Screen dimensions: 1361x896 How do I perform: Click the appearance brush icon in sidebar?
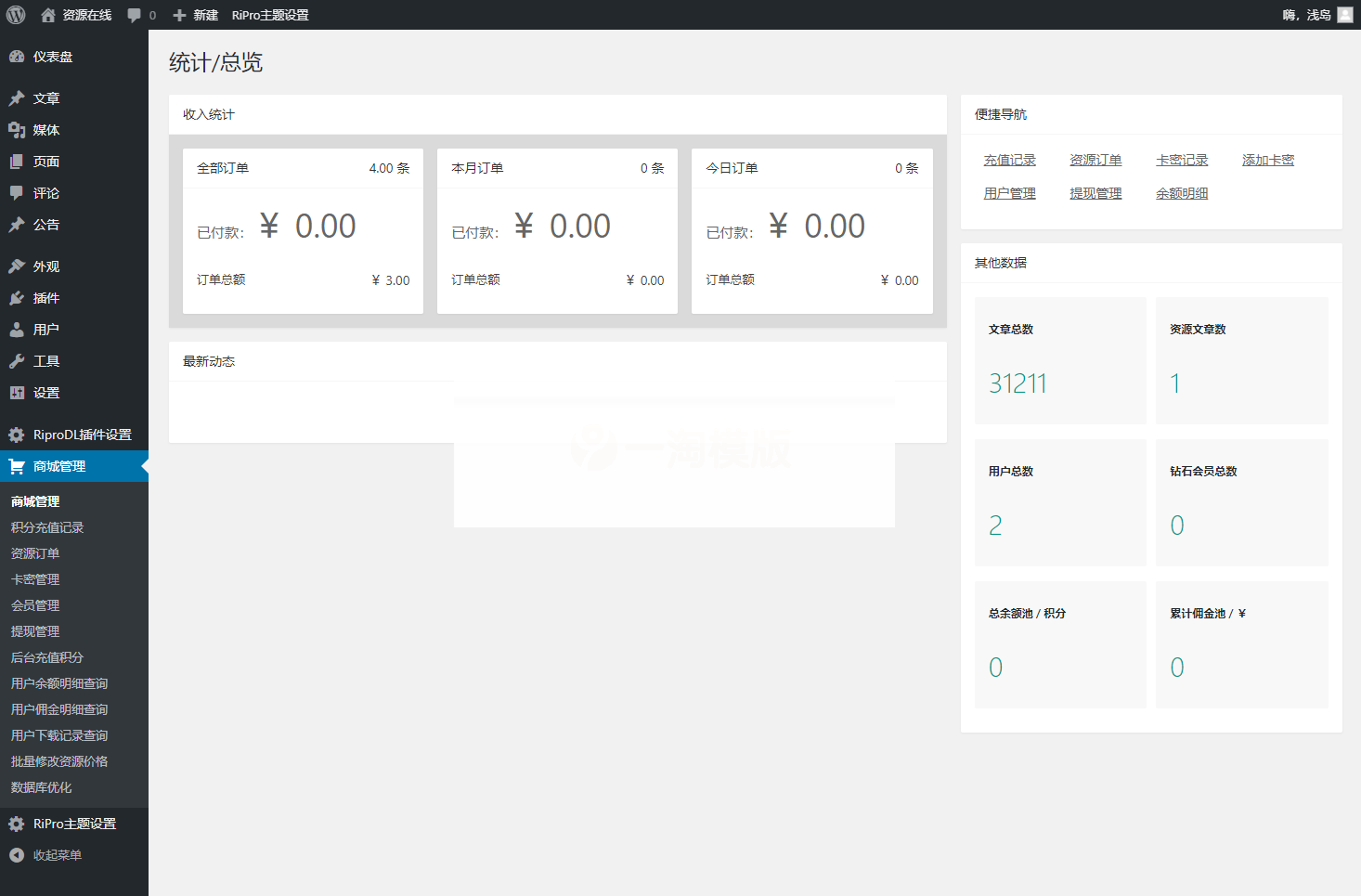[17, 266]
